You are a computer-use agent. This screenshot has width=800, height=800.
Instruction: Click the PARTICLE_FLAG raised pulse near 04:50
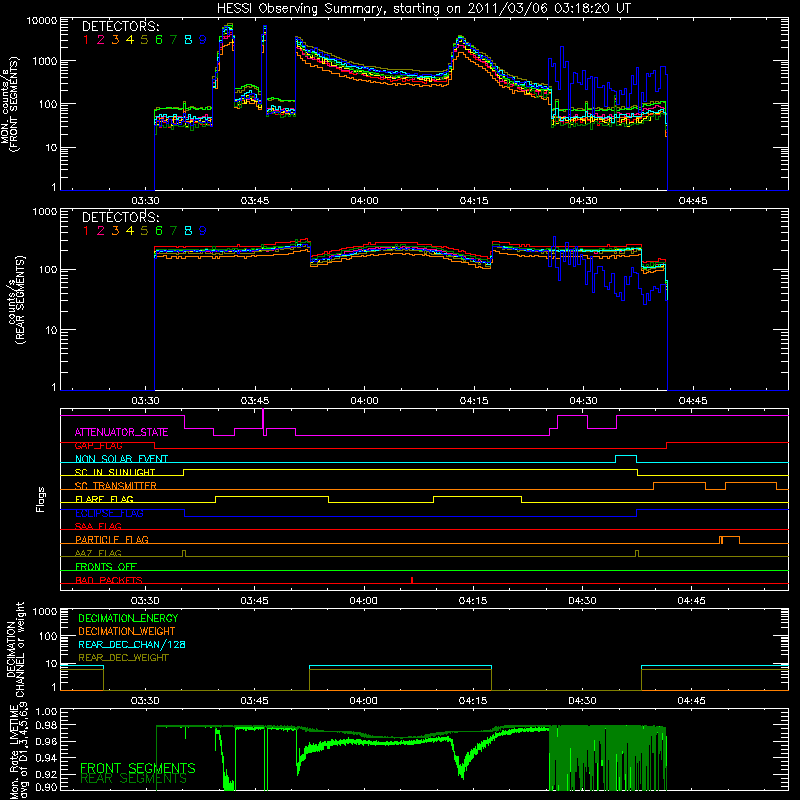click(x=730, y=540)
